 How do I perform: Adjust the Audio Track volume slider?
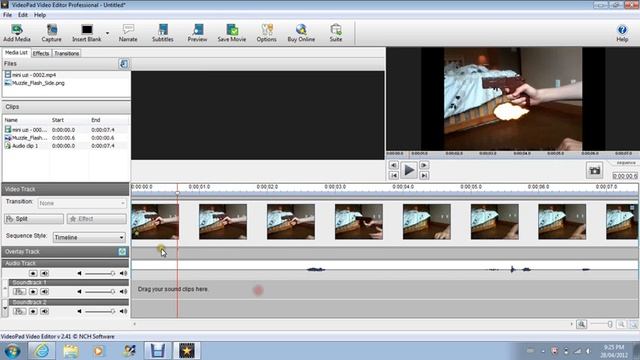pos(100,273)
